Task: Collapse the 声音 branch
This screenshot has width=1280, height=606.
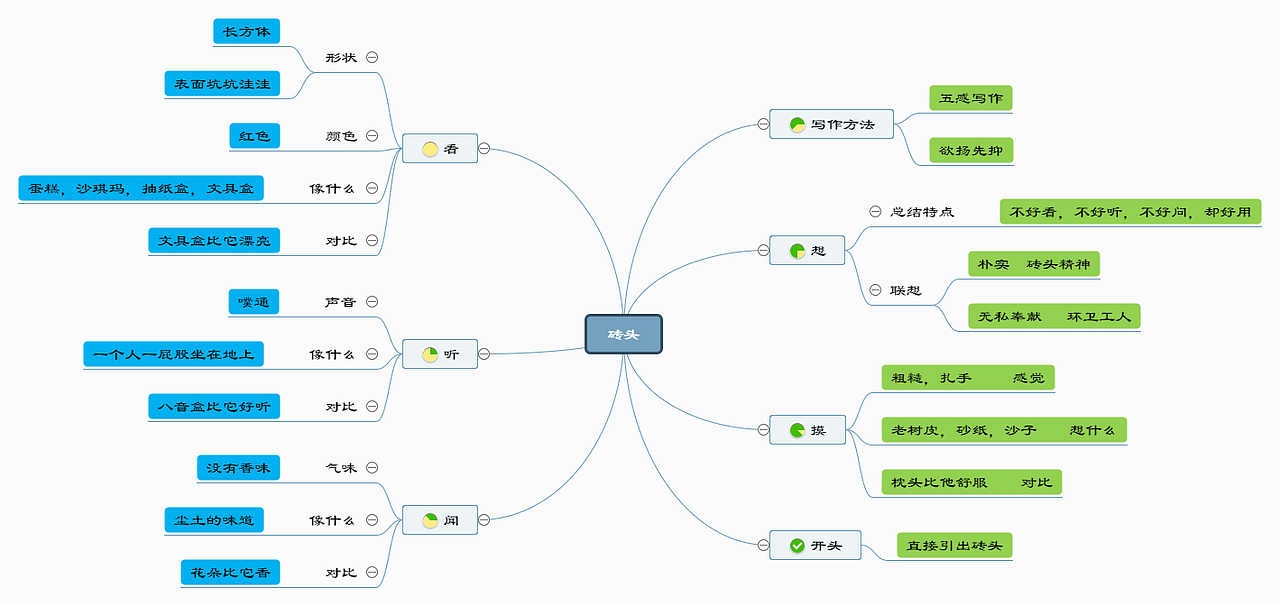Action: [x=372, y=301]
